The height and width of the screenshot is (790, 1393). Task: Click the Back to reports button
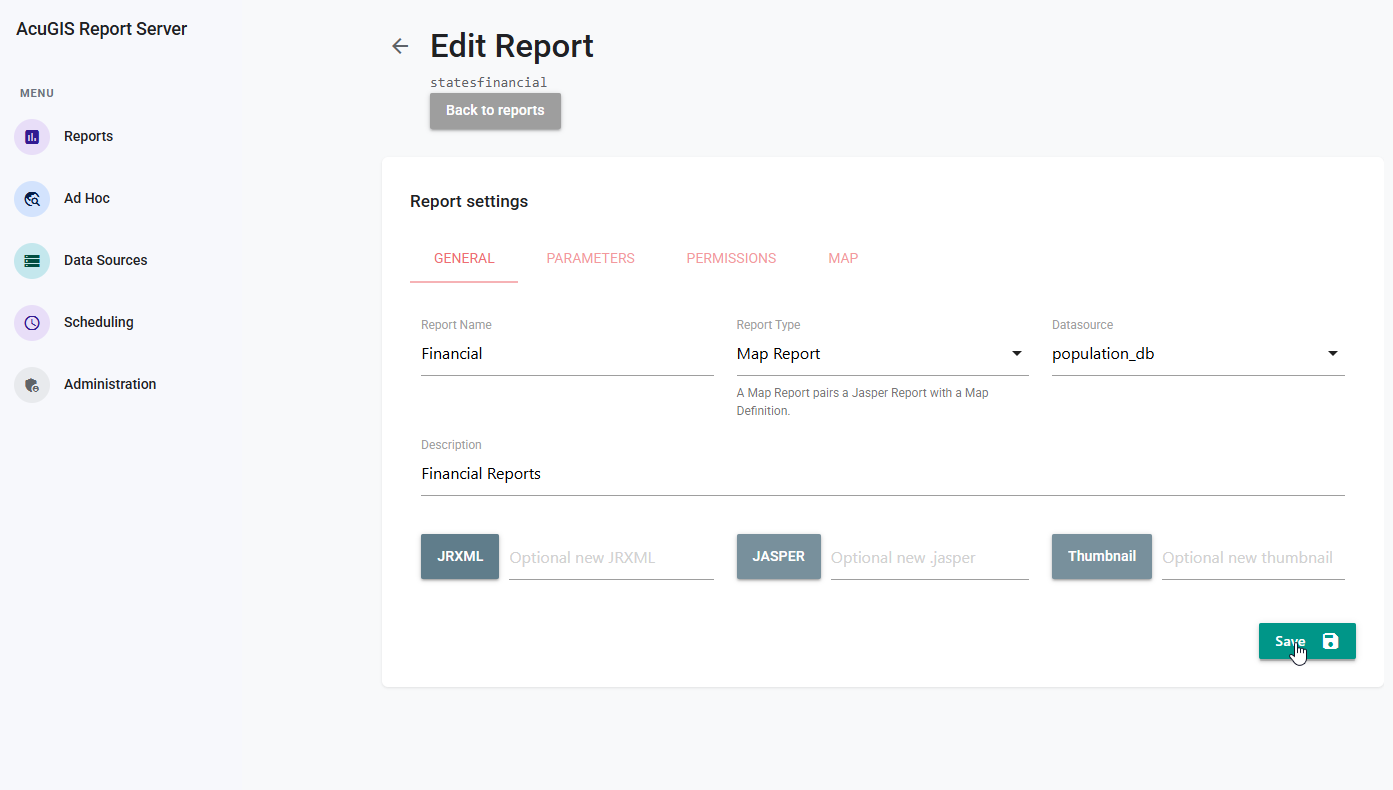click(495, 111)
